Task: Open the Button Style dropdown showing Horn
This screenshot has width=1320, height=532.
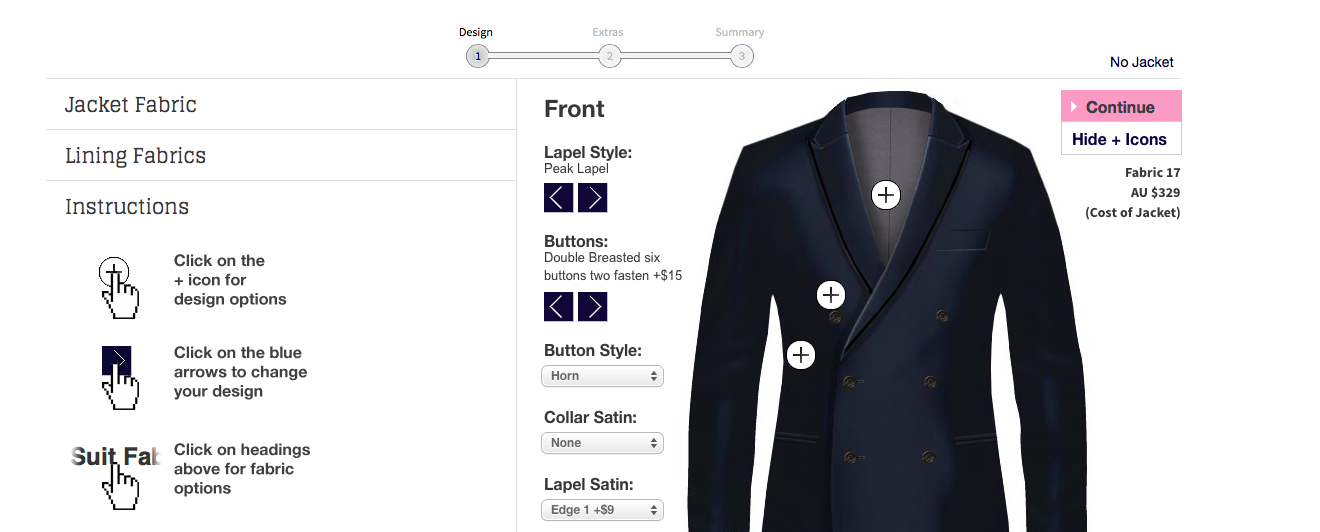Action: 602,376
